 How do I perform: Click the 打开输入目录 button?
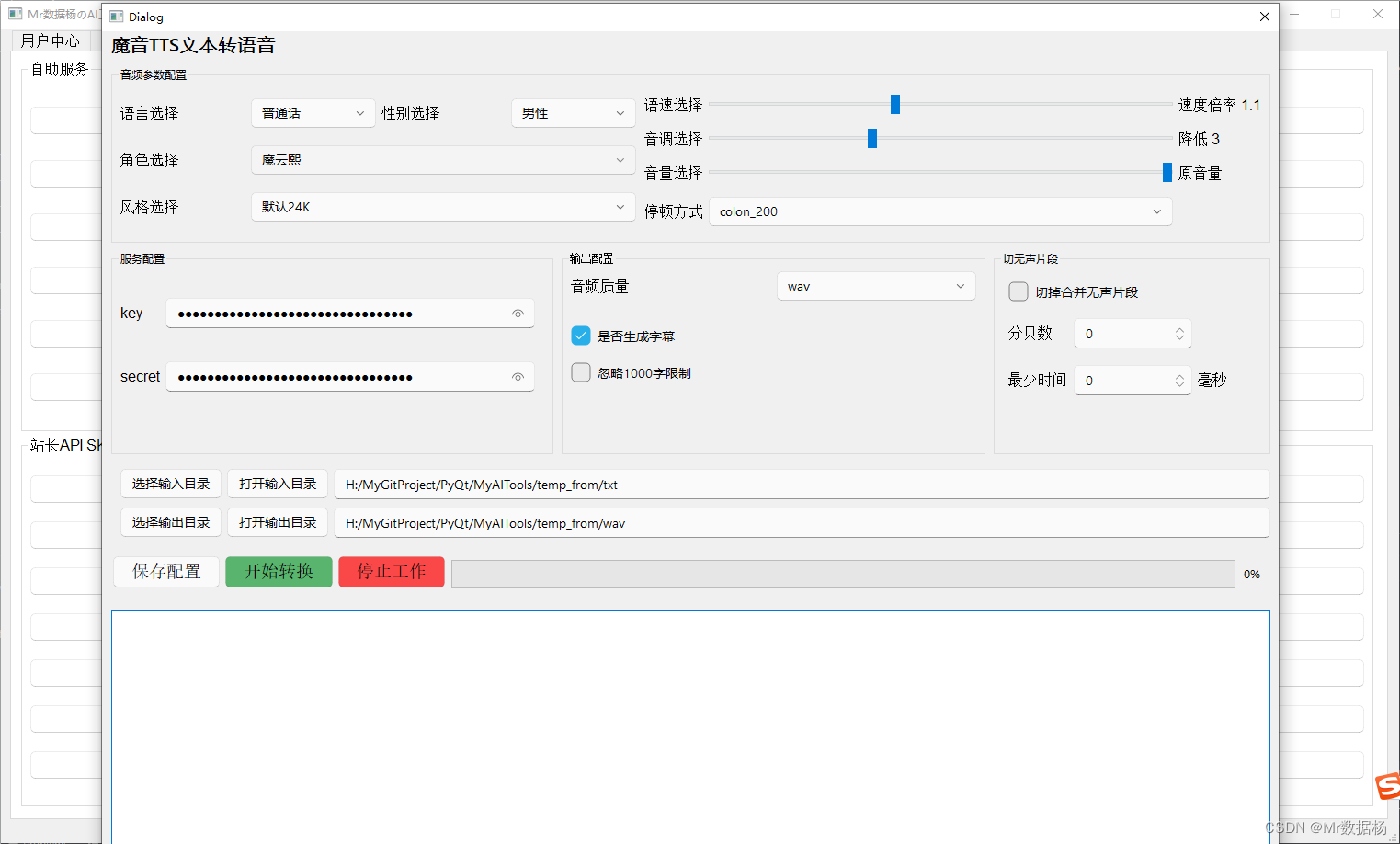coord(278,484)
